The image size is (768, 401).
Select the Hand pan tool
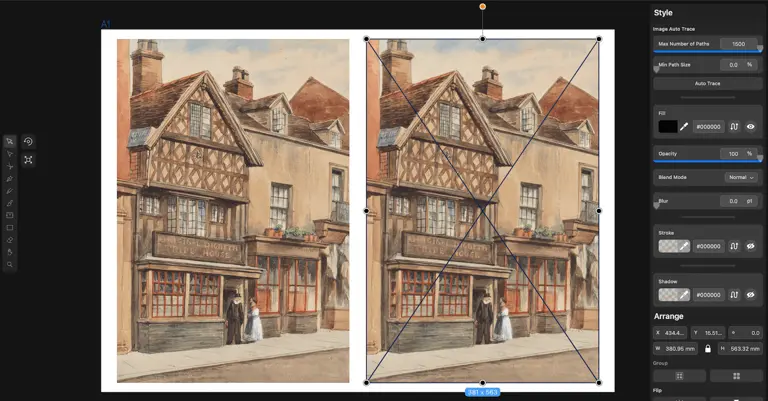click(x=9, y=252)
